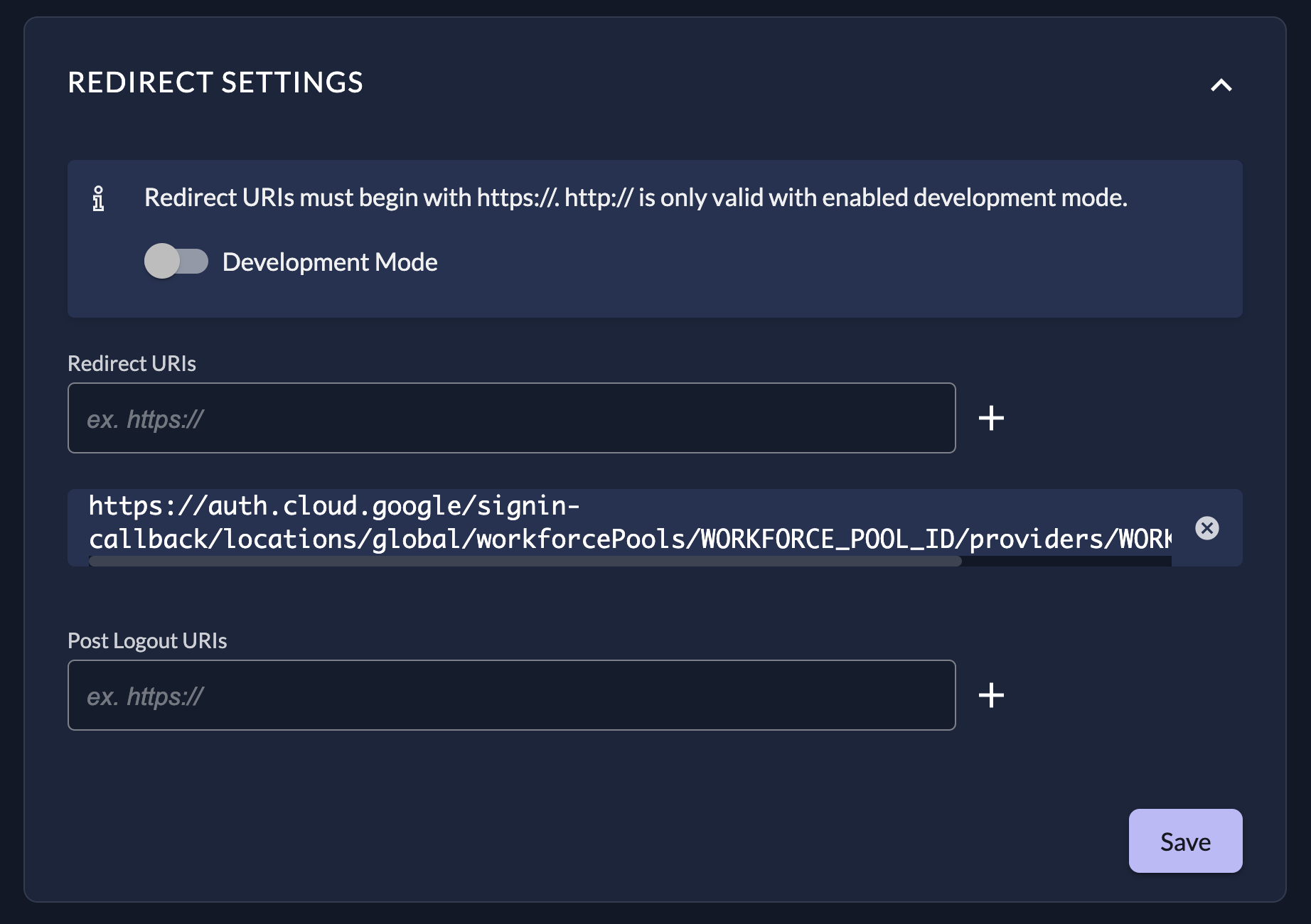Click the Redirect Settings heading
The height and width of the screenshot is (924, 1311).
click(x=215, y=83)
